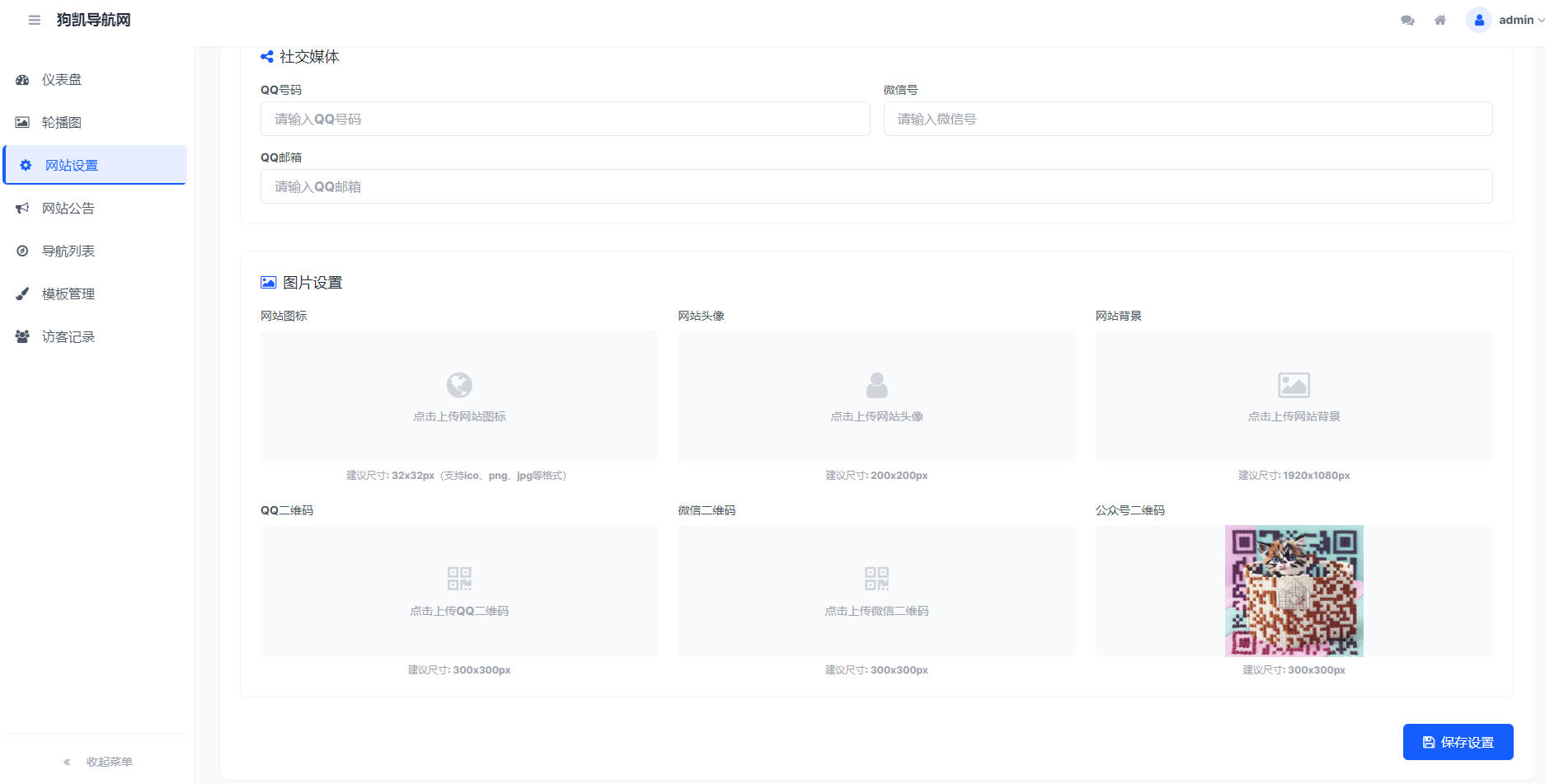Focus the QQ号码 input field
Screen dimensions: 1545x784
(x=565, y=120)
